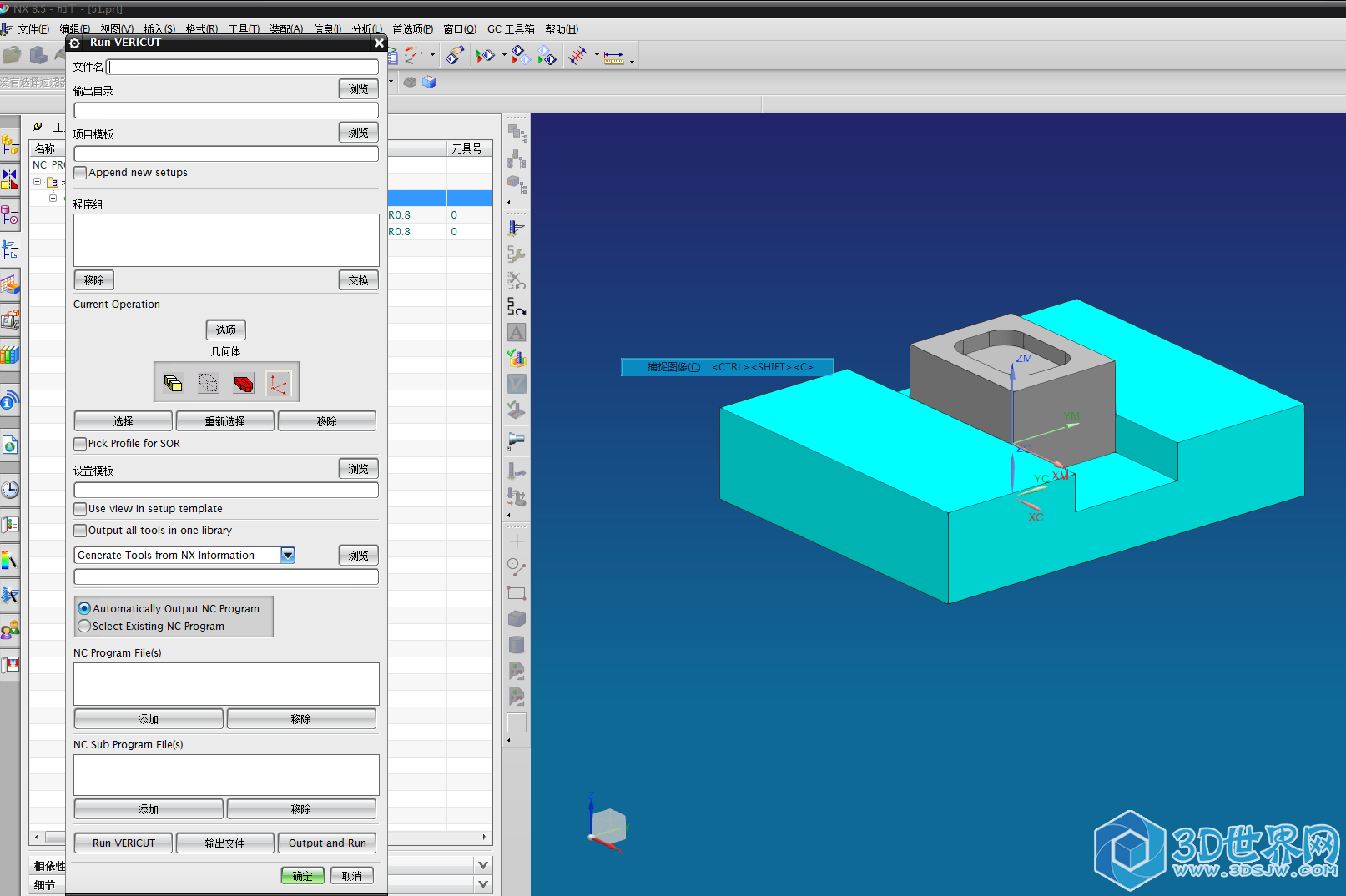Click the Replay Tool Path icon
The height and width of the screenshot is (896, 1346).
coord(517,306)
